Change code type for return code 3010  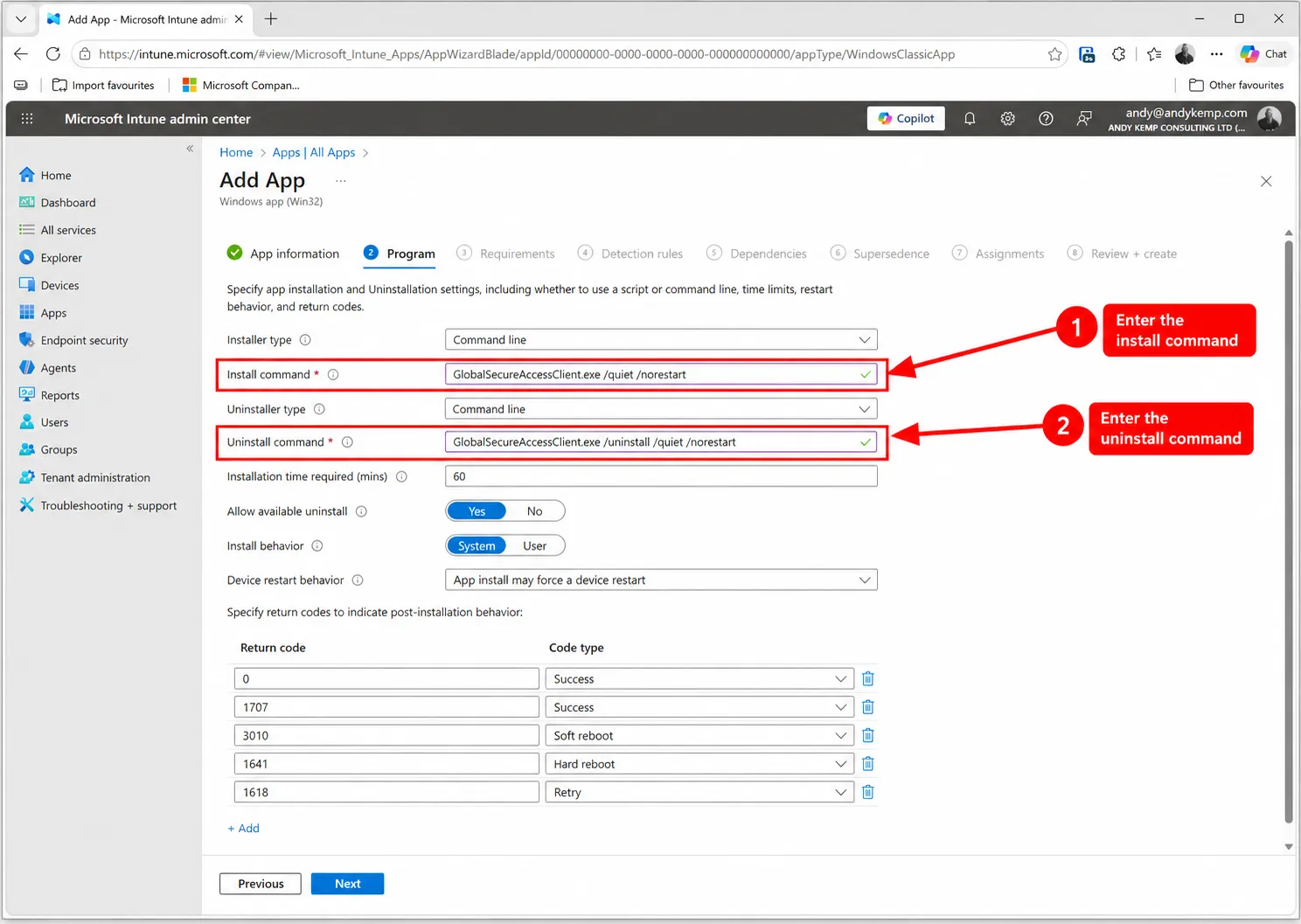699,735
